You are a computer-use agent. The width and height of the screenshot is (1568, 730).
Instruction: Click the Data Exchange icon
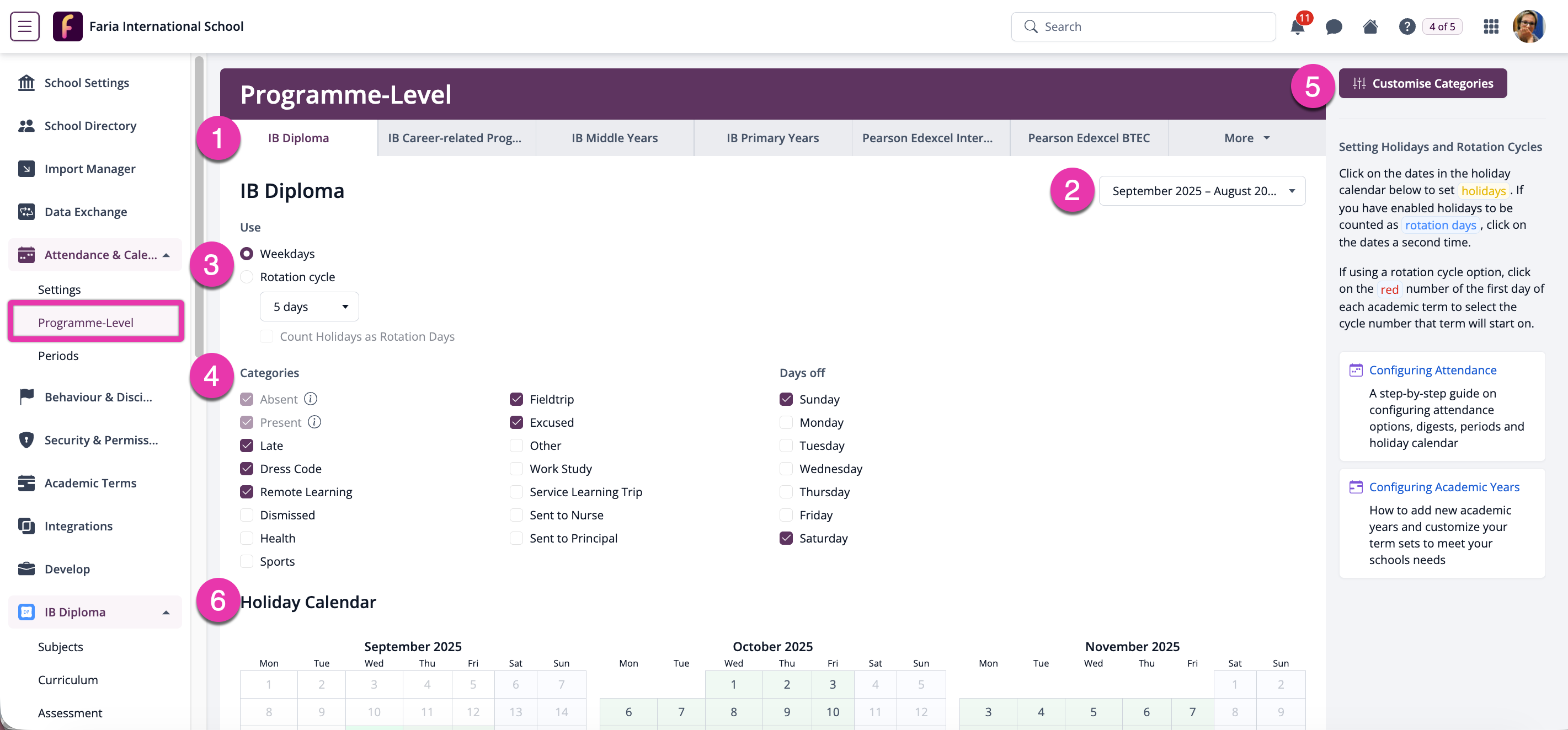[x=26, y=212]
